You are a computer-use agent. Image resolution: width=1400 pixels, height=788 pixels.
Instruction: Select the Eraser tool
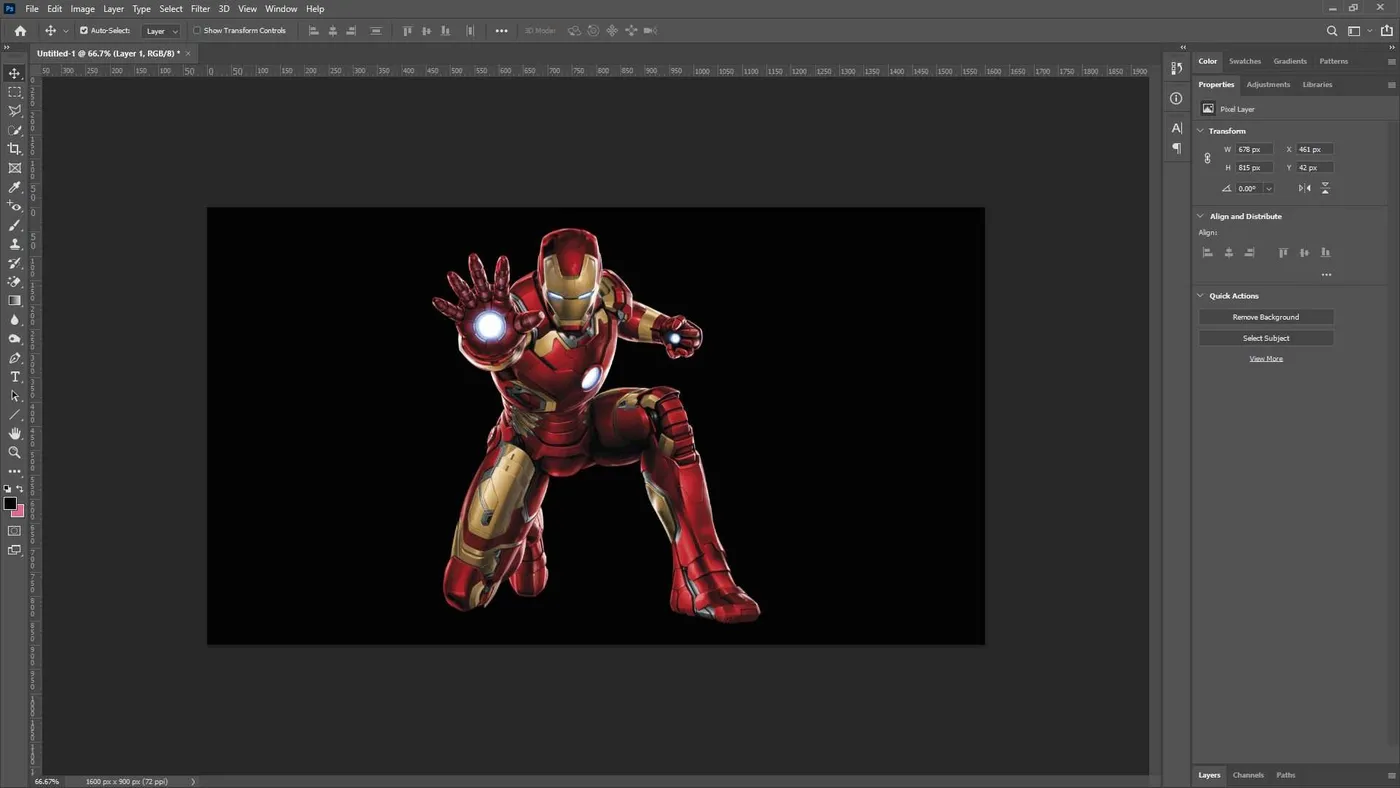[x=15, y=282]
